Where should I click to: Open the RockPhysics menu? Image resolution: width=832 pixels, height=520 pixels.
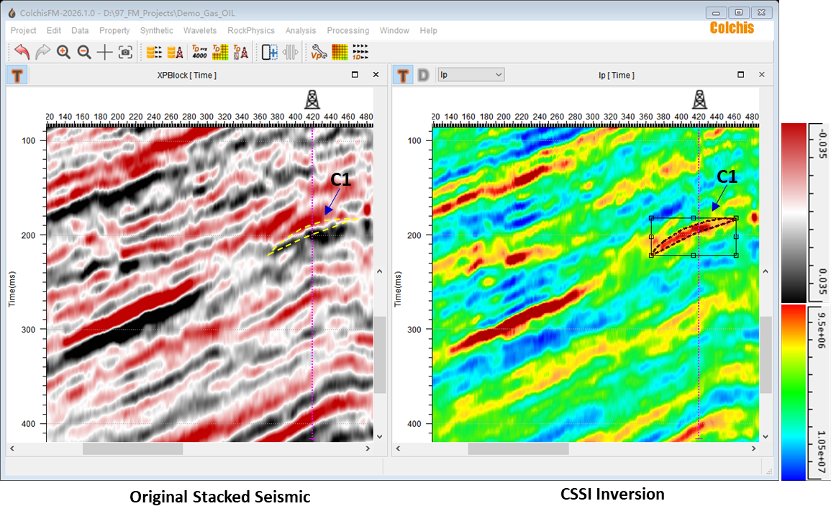tap(251, 31)
